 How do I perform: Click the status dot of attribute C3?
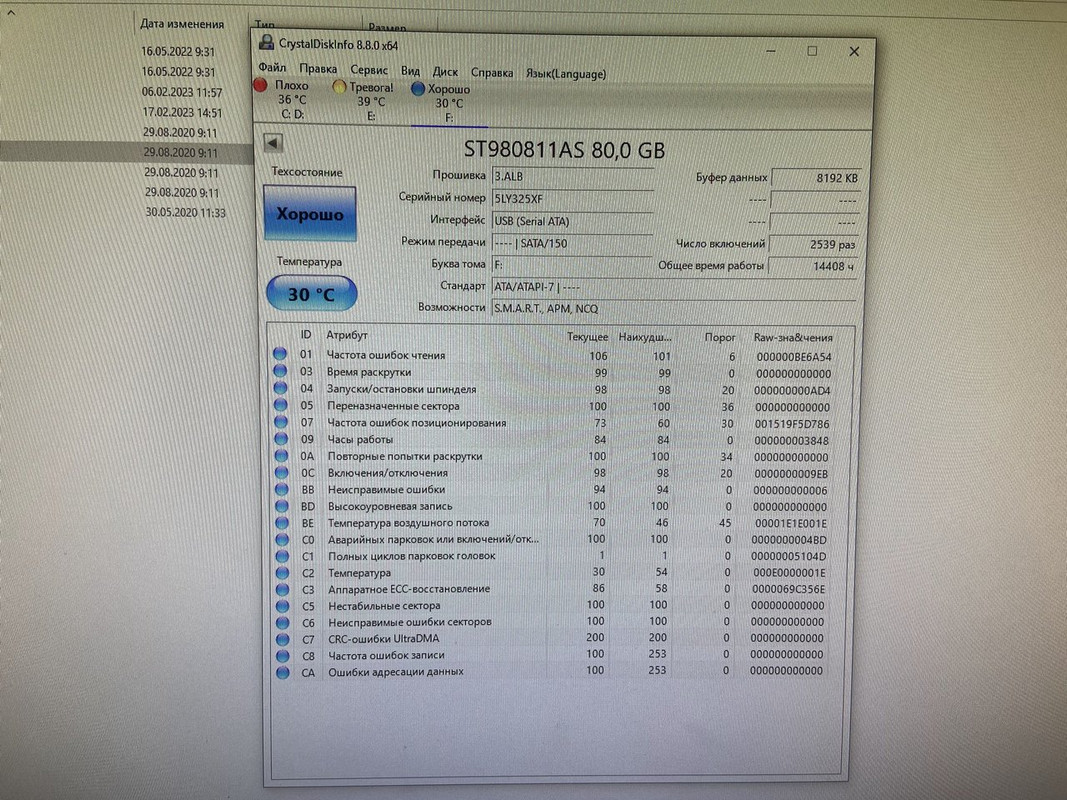[x=282, y=589]
